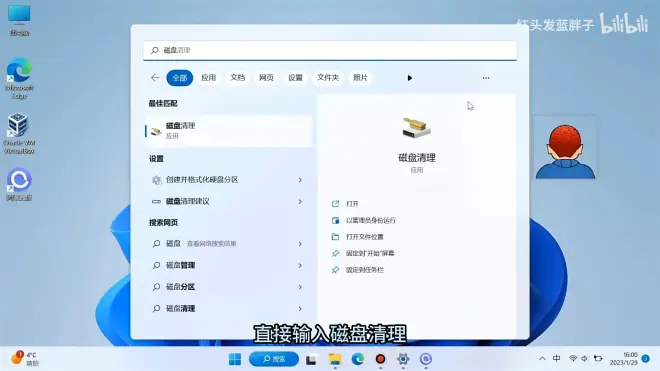Expand chevron for 磁盘清理 web suggestion
Image resolution: width=660 pixels, height=371 pixels.
[300, 308]
